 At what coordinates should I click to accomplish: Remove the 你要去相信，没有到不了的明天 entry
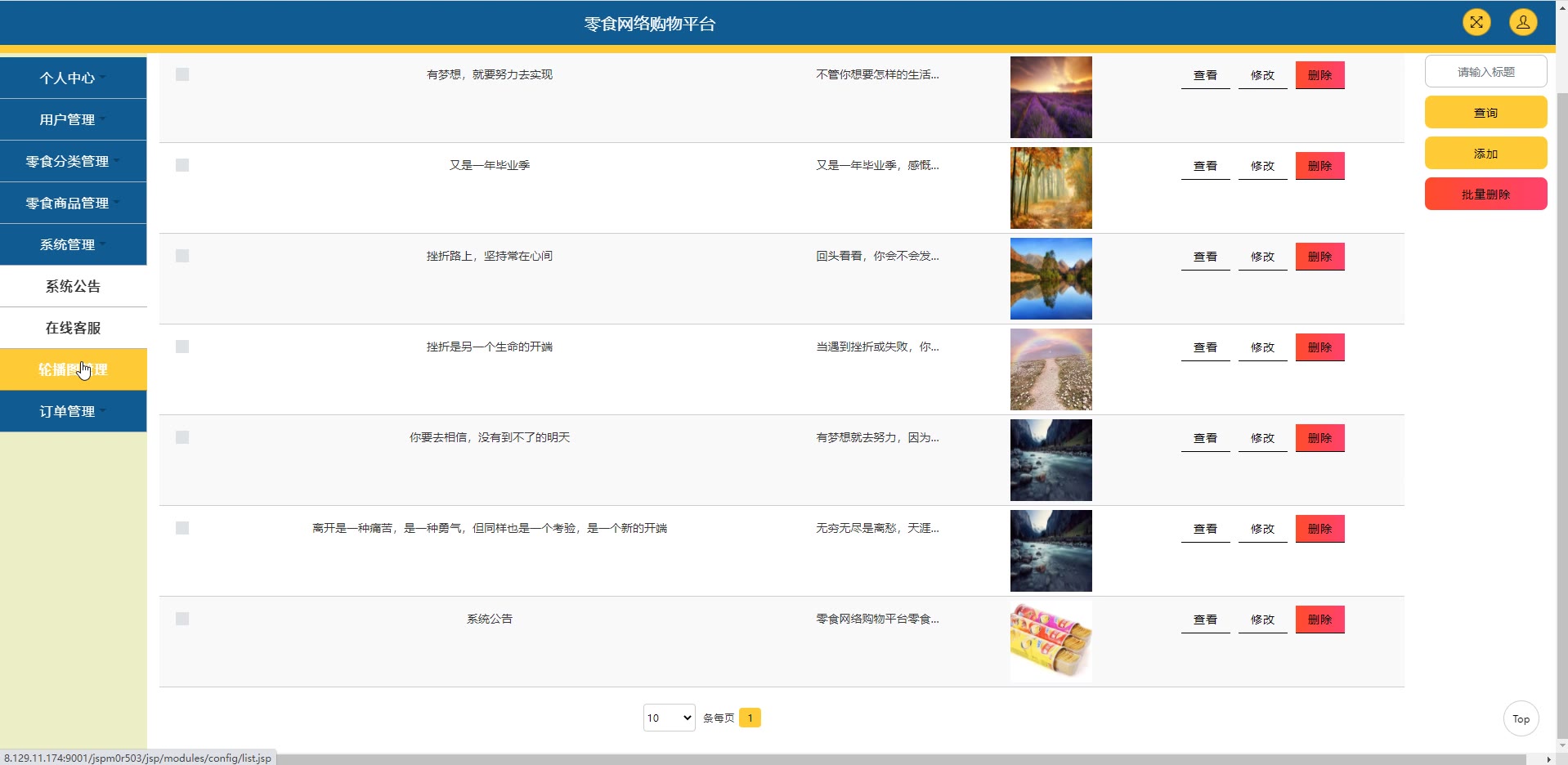[1319, 438]
